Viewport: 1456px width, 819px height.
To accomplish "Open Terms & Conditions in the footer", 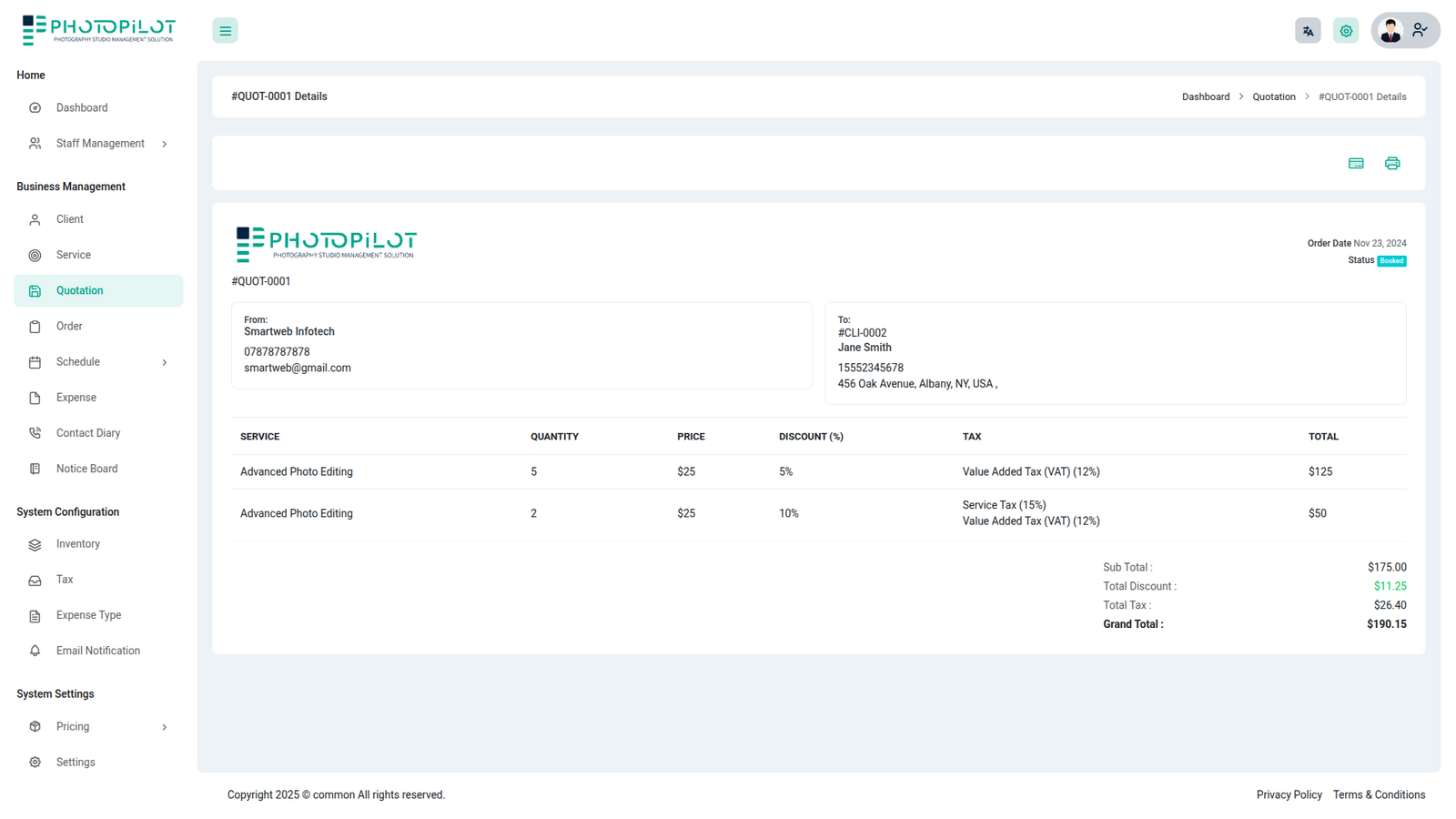I will click(1379, 795).
